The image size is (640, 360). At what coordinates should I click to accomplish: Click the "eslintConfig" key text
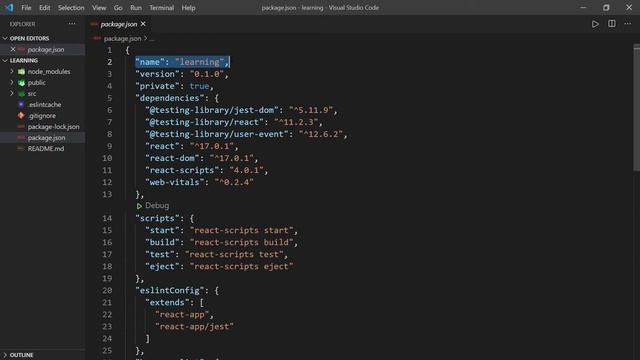[169, 290]
